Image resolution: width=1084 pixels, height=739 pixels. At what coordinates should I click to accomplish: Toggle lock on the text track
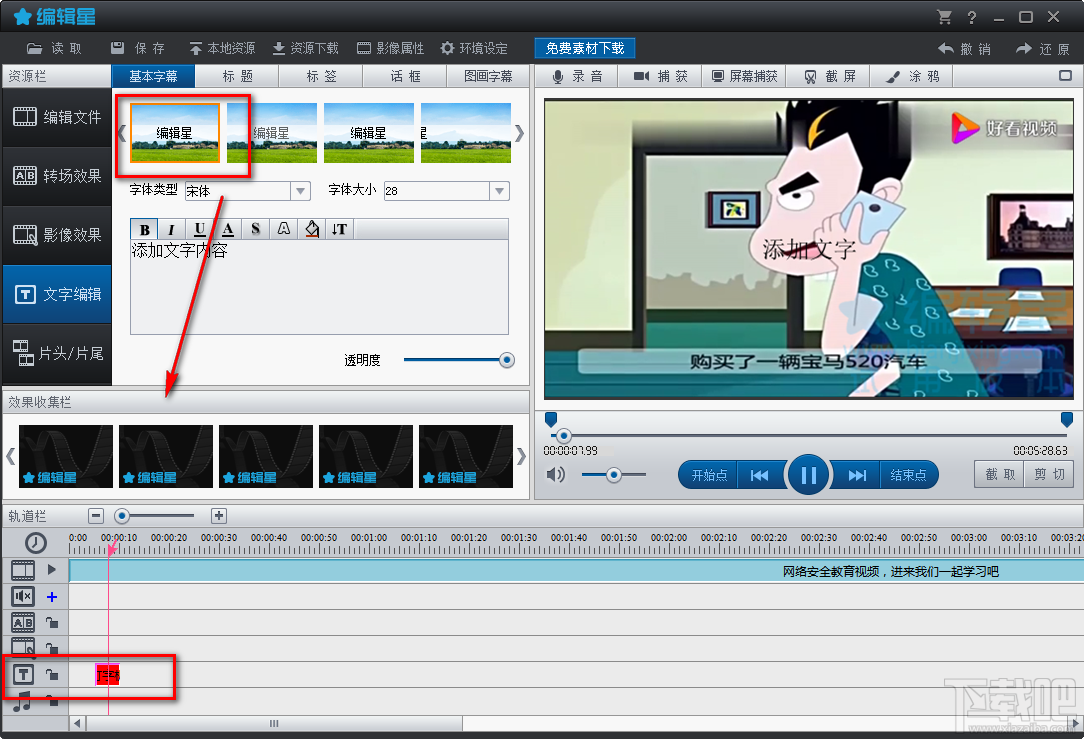[x=52, y=674]
